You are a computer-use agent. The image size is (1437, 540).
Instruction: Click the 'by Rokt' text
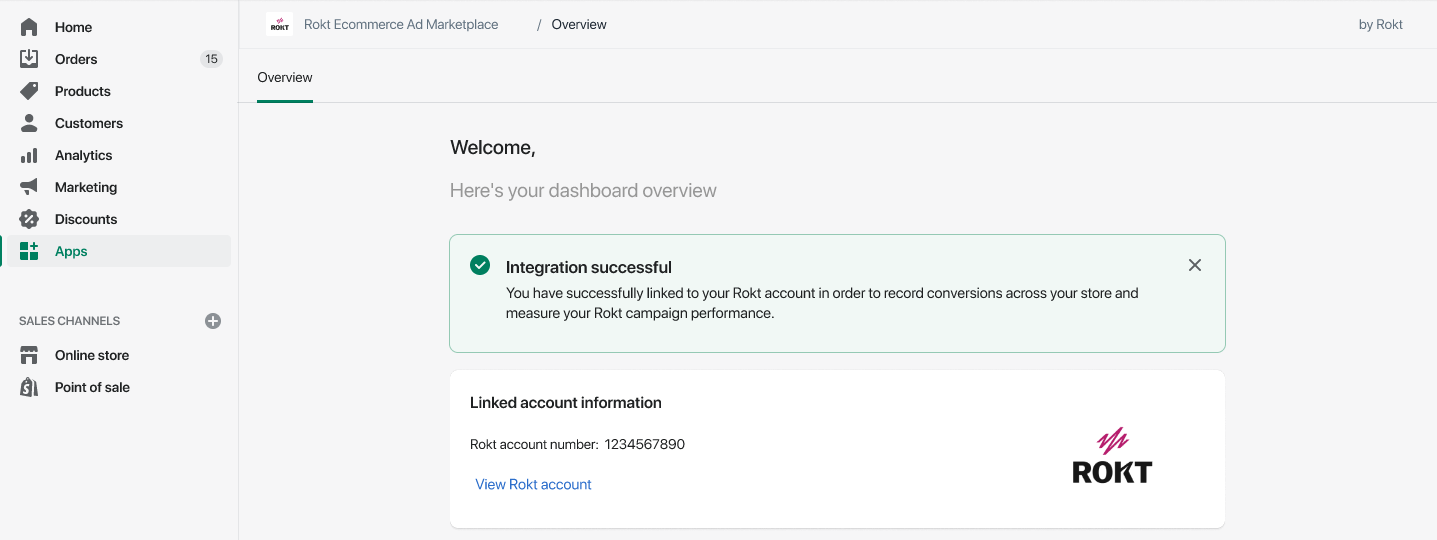click(1380, 25)
